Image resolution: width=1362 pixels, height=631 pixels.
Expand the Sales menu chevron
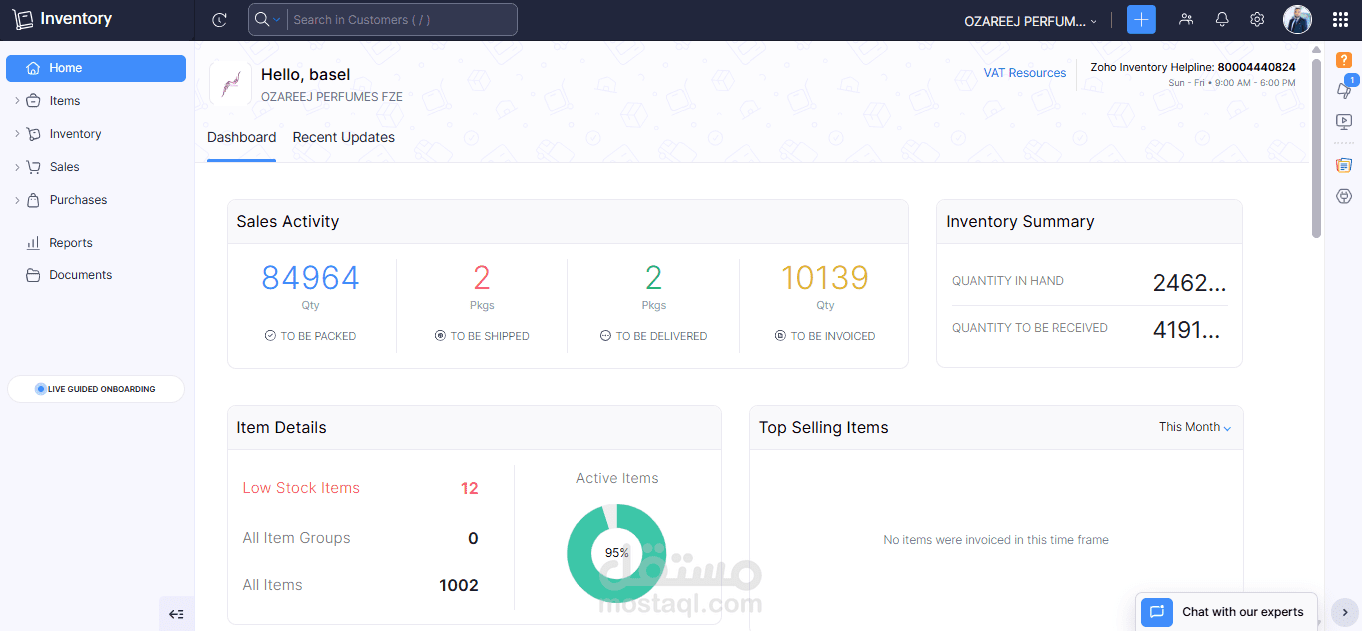coord(17,167)
